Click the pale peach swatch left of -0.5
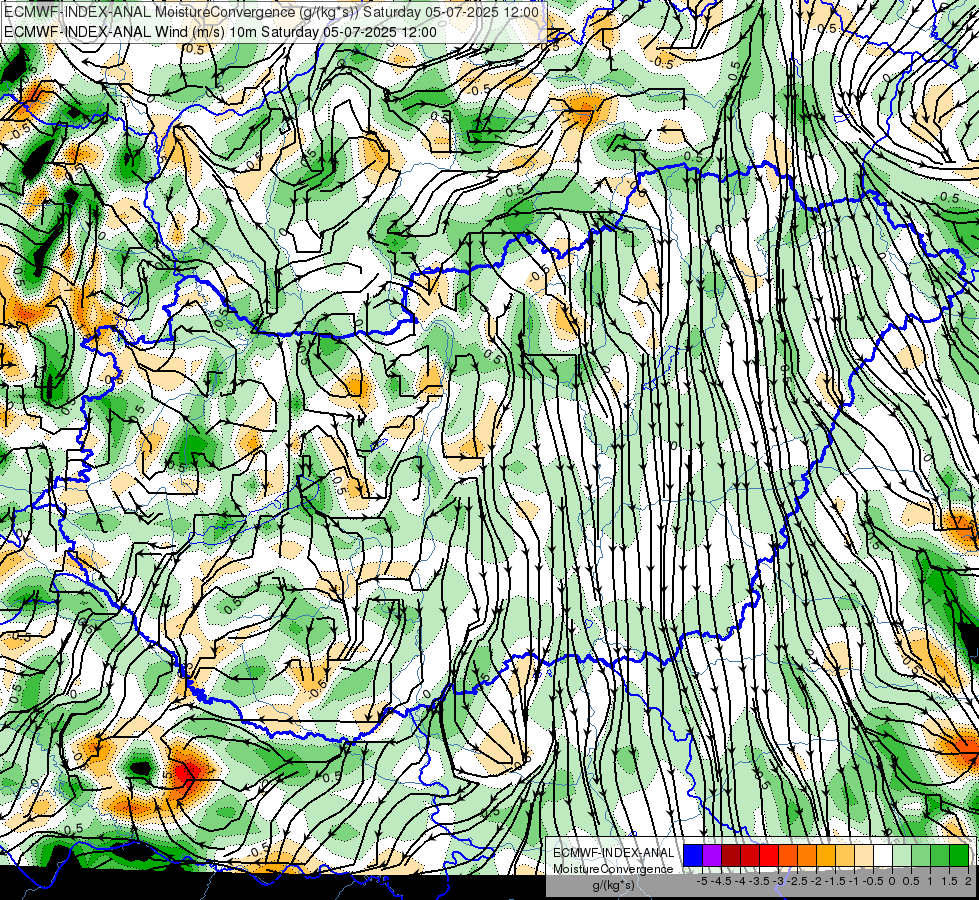The width and height of the screenshot is (979, 900). [x=864, y=855]
